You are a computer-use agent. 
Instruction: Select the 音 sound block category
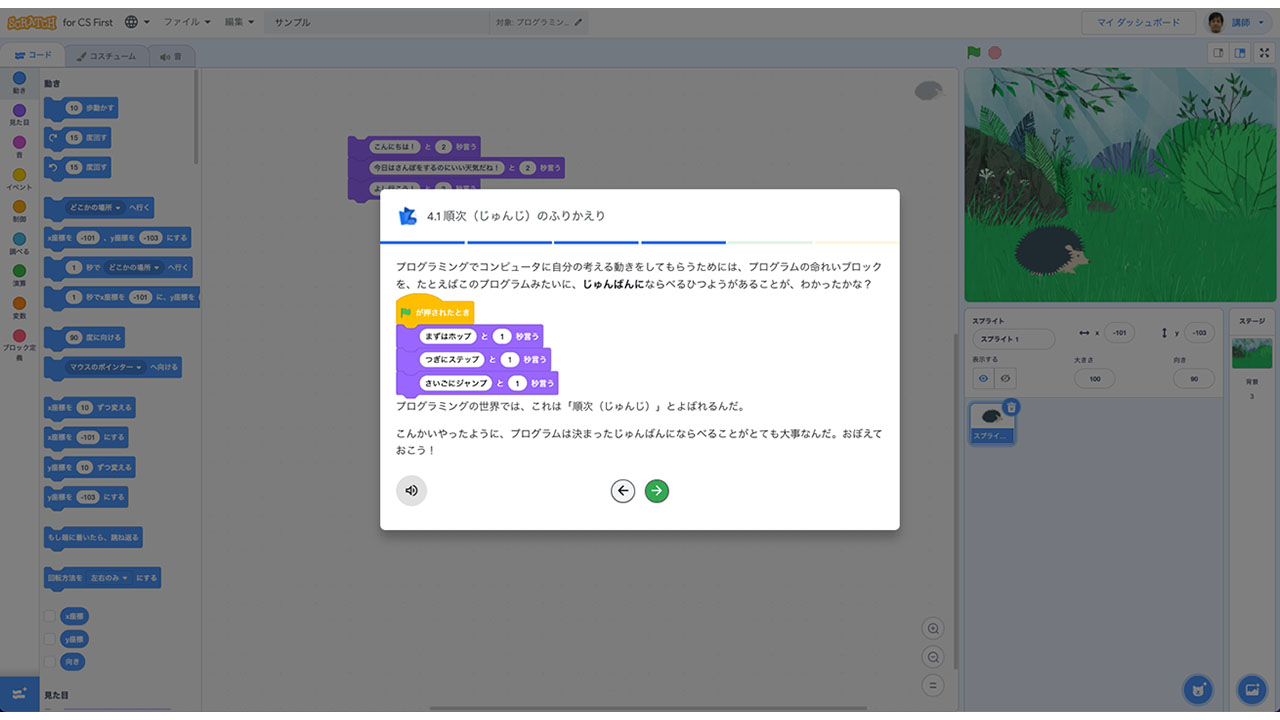19,147
